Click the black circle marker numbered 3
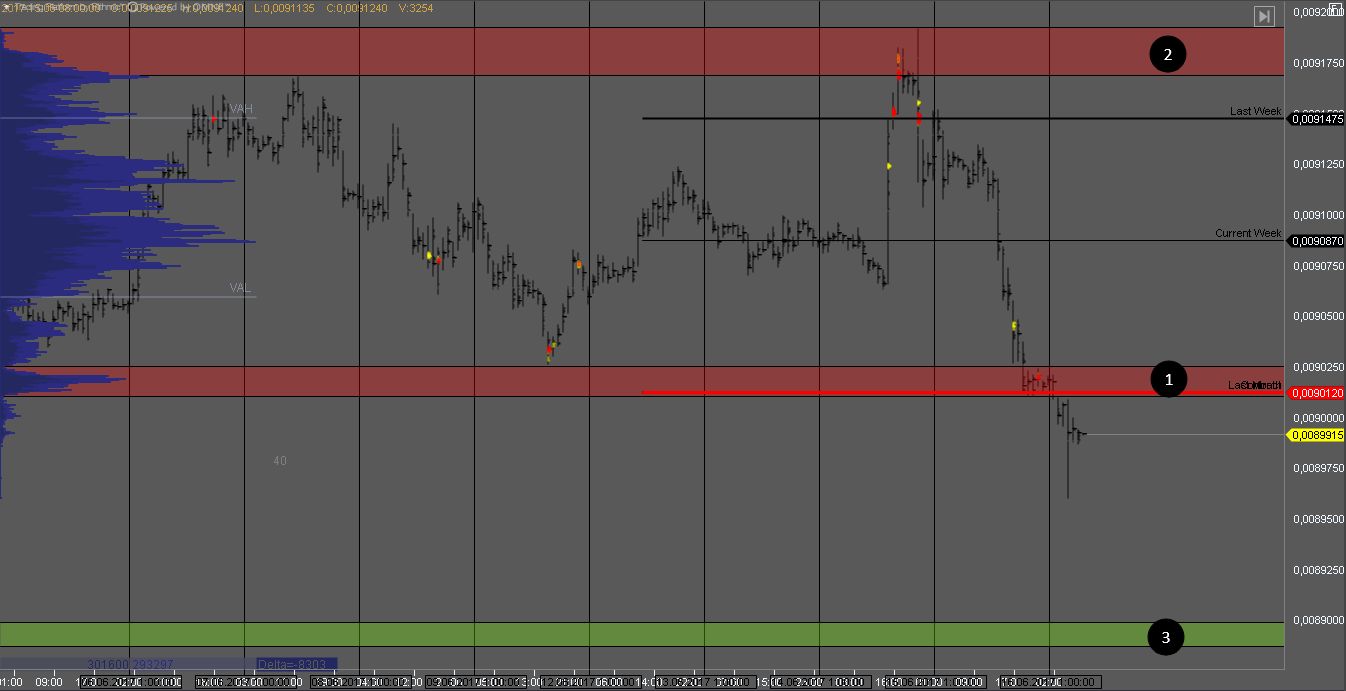1346x691 pixels. click(1165, 636)
